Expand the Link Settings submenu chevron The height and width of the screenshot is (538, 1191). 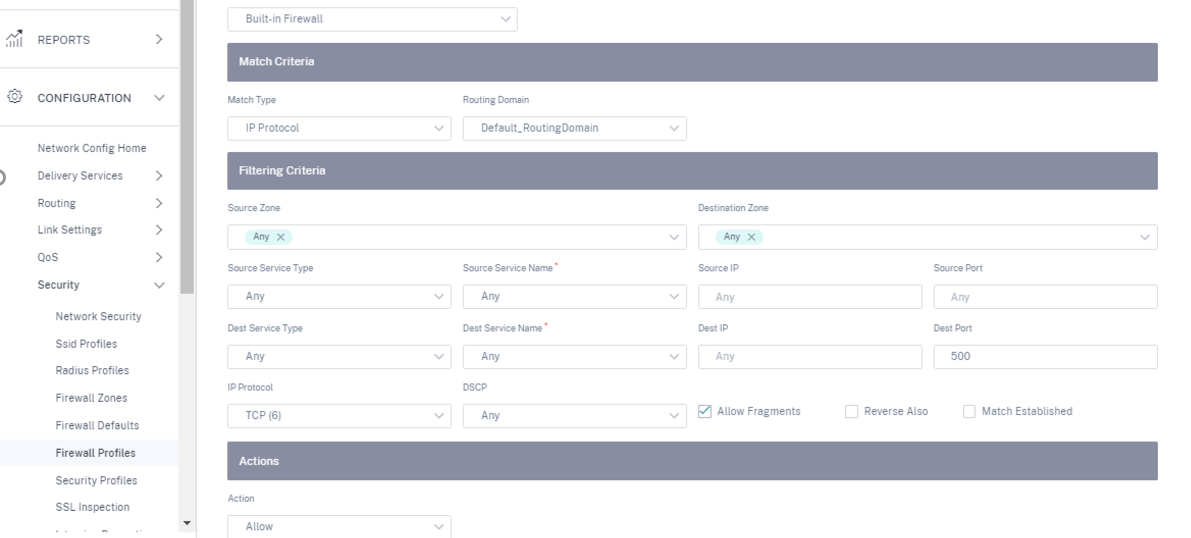(159, 229)
